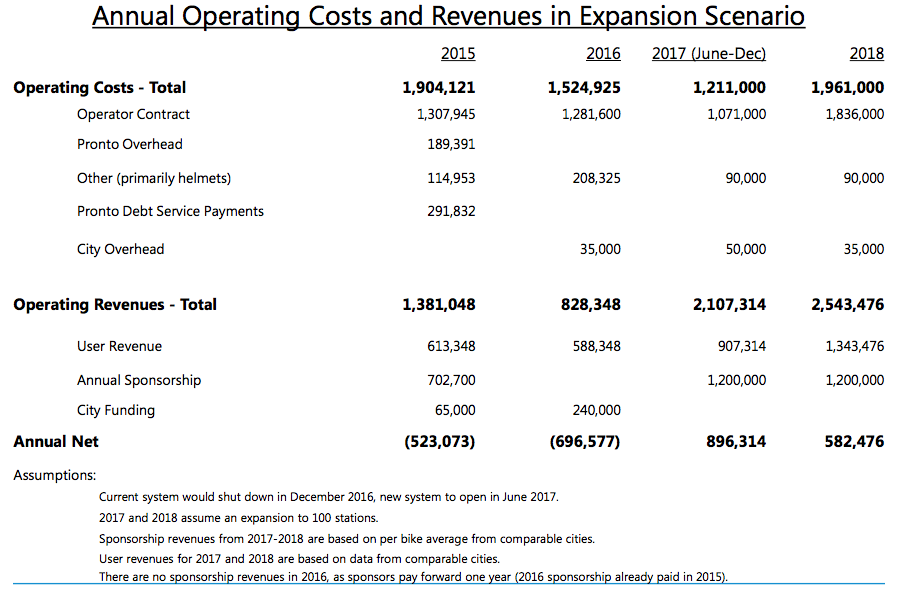Click the City Funding label
The height and width of the screenshot is (590, 901).
(x=113, y=410)
